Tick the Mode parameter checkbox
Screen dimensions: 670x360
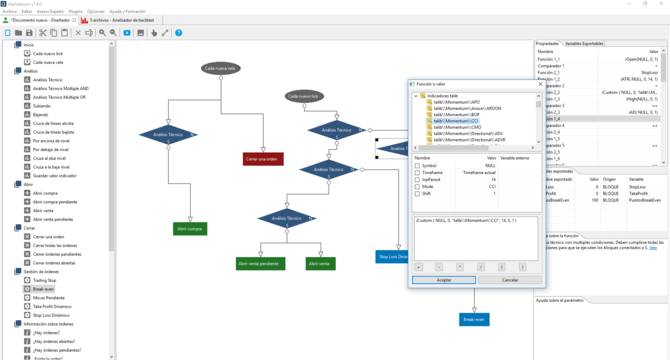(x=417, y=187)
